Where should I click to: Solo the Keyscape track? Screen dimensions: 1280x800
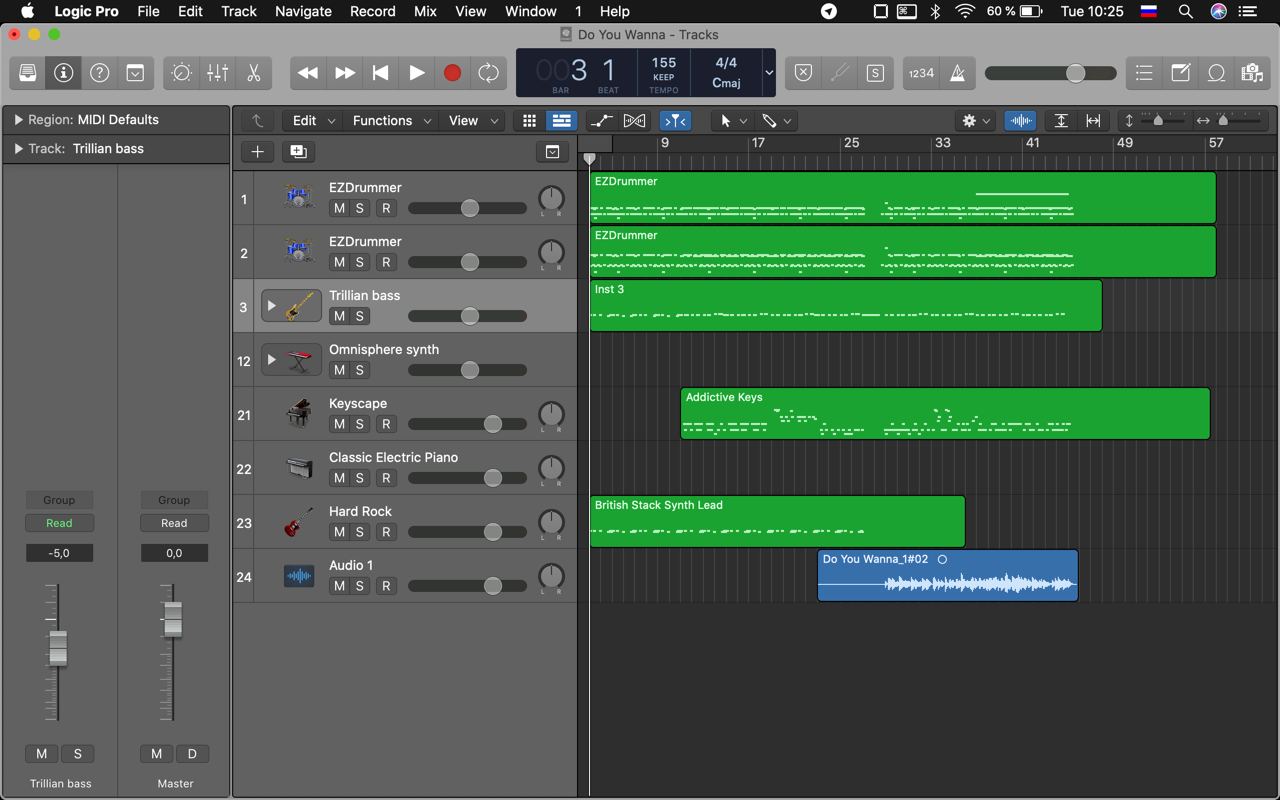(x=360, y=424)
